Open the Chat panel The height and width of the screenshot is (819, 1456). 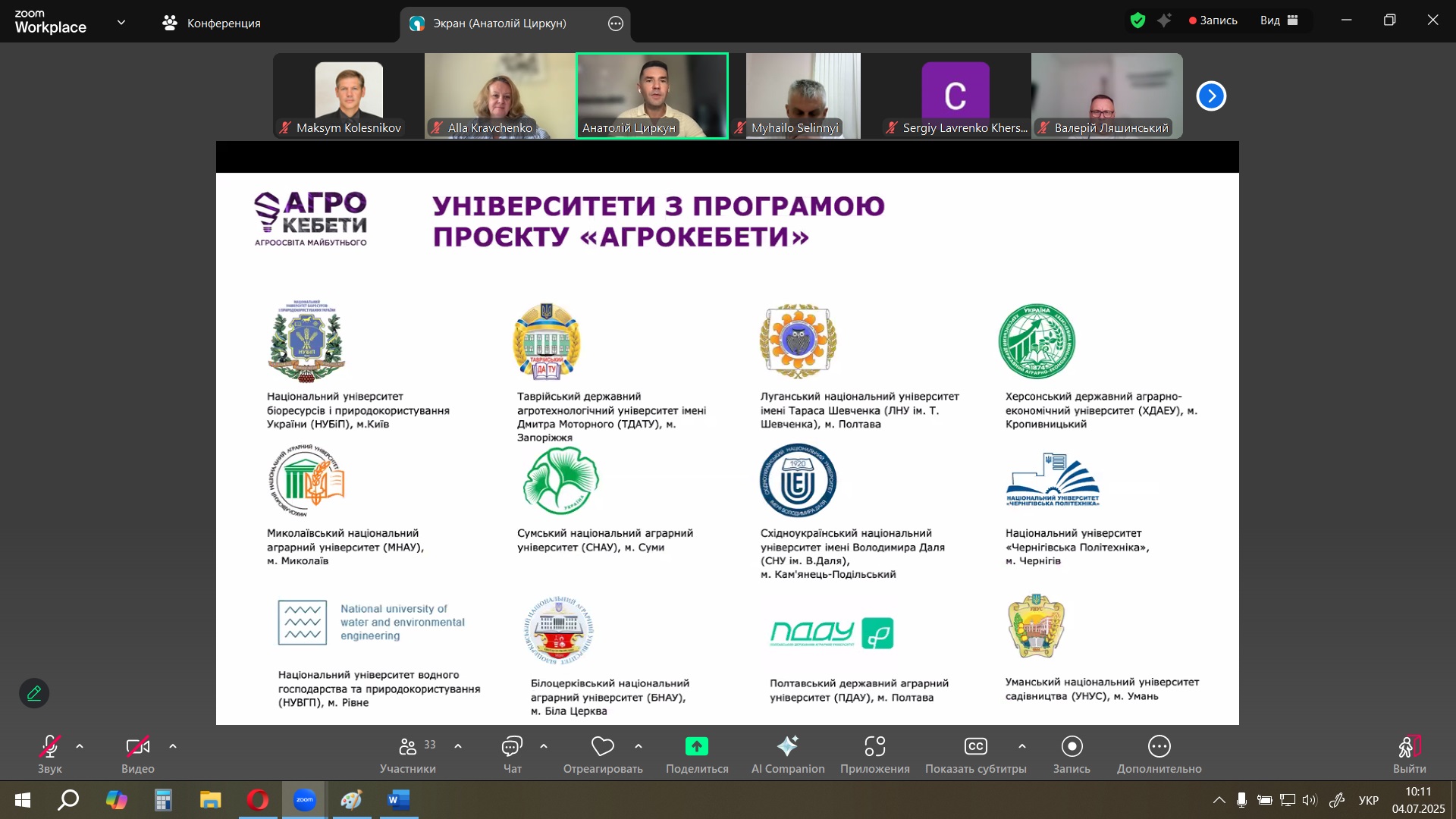pos(512,748)
